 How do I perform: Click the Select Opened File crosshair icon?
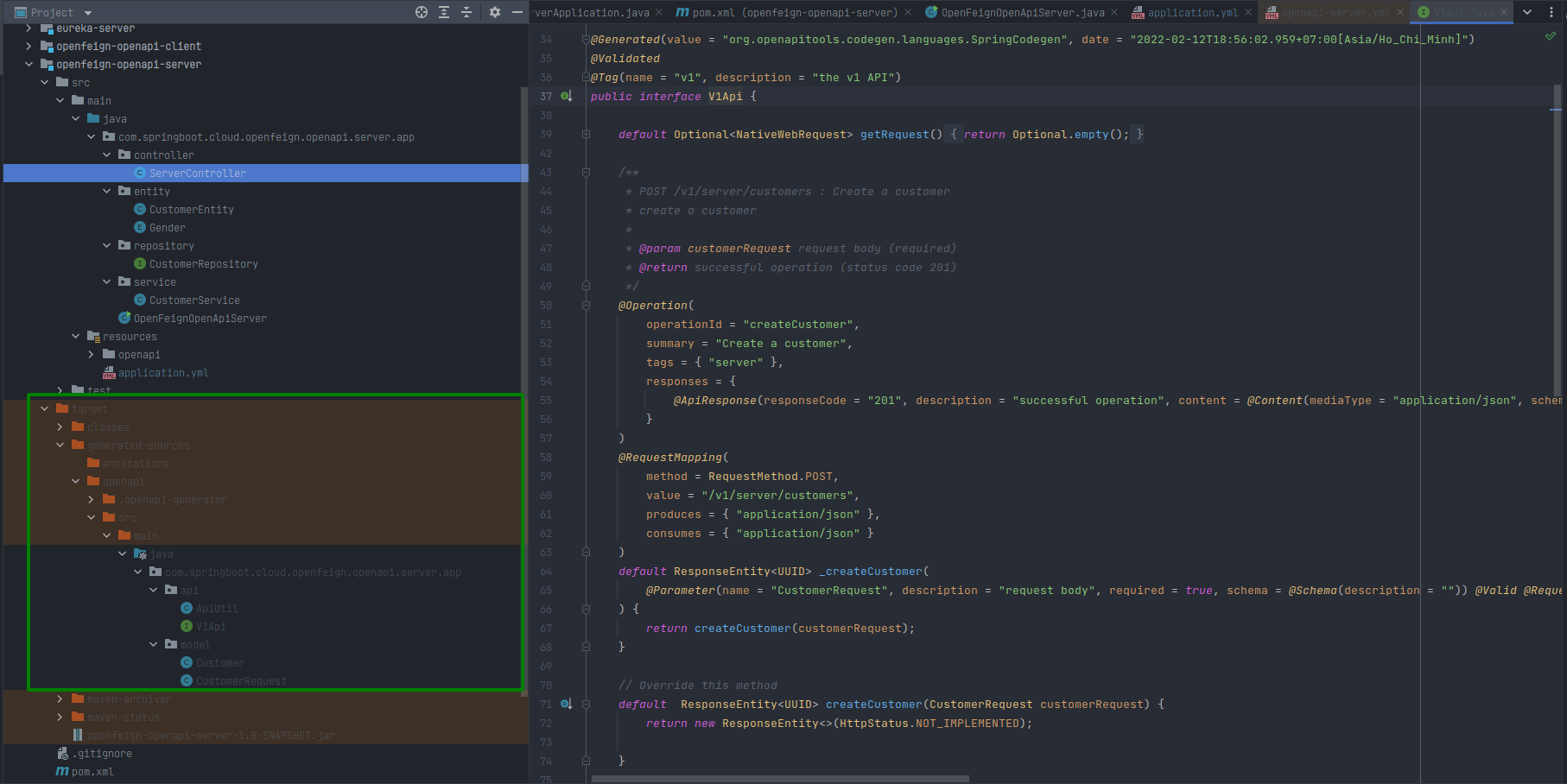click(x=421, y=12)
